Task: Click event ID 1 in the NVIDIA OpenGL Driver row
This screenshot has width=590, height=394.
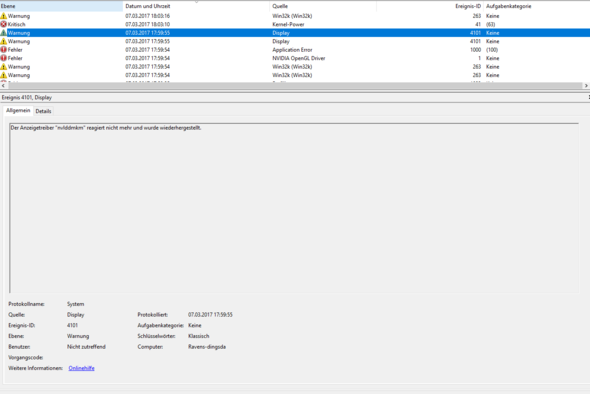Action: coord(479,58)
